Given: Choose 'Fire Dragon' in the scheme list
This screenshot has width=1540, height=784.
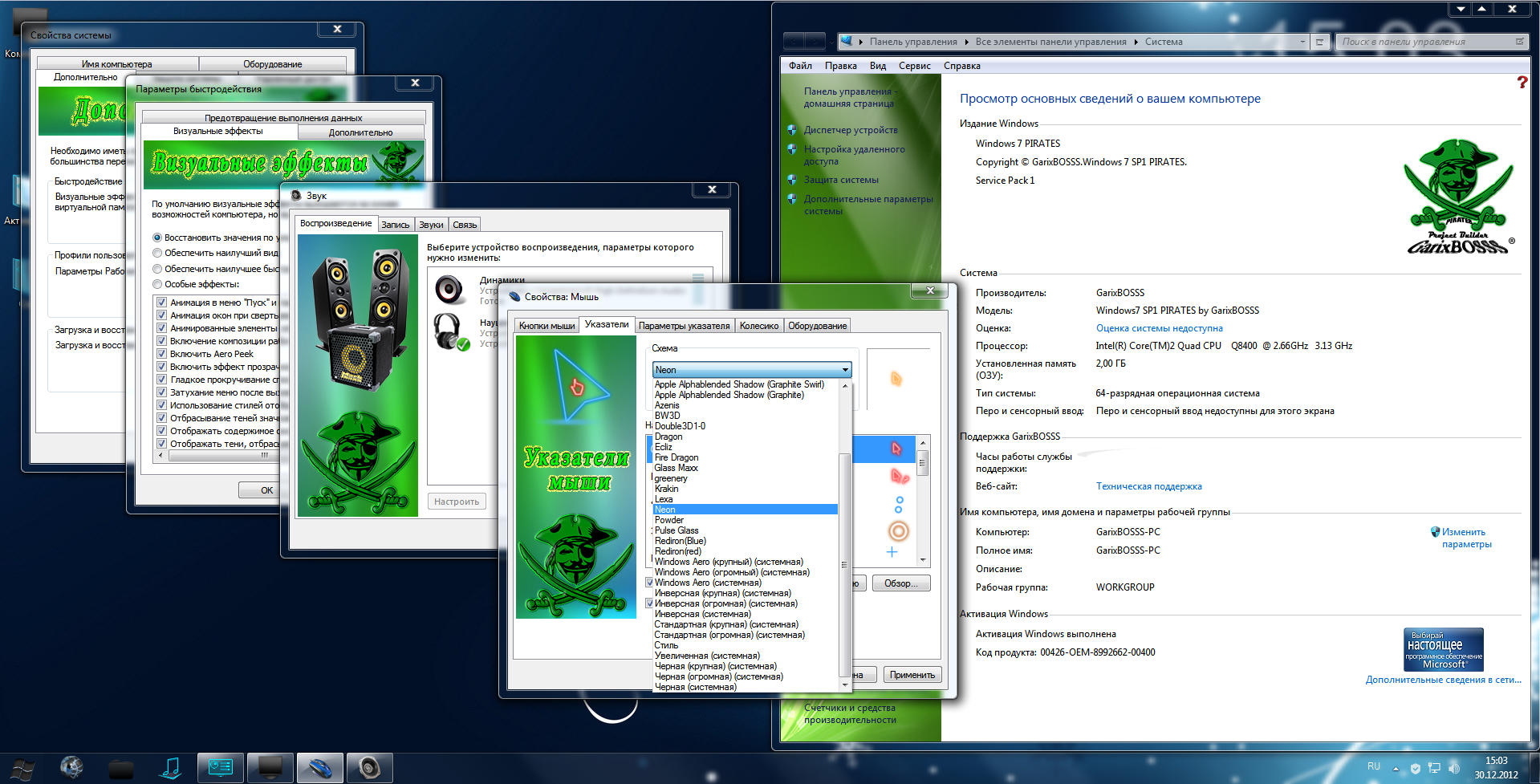Looking at the screenshot, I should [x=676, y=457].
